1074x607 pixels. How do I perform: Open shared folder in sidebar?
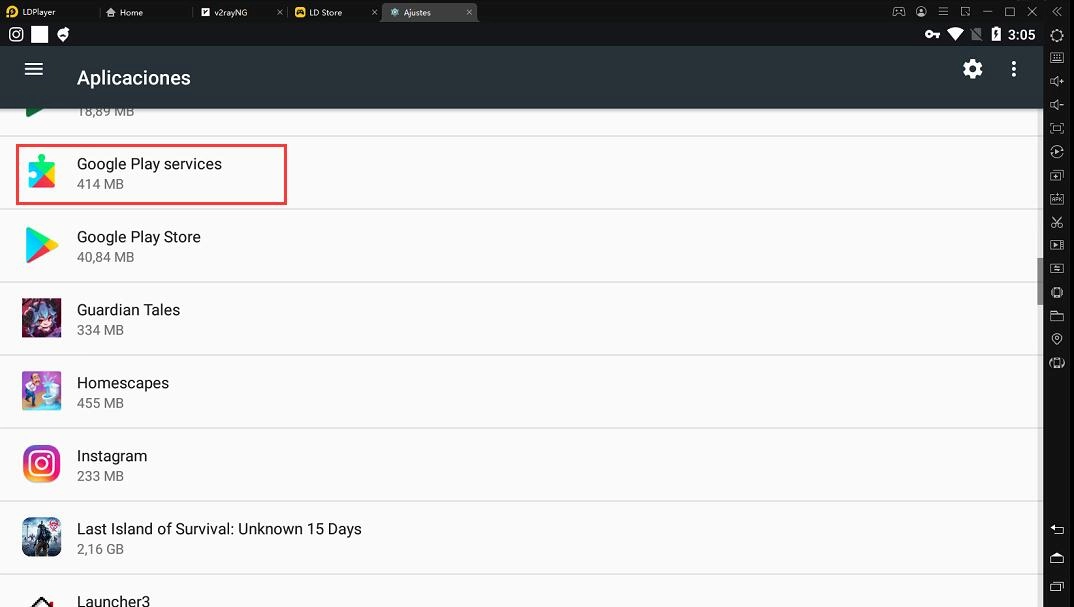point(1057,316)
